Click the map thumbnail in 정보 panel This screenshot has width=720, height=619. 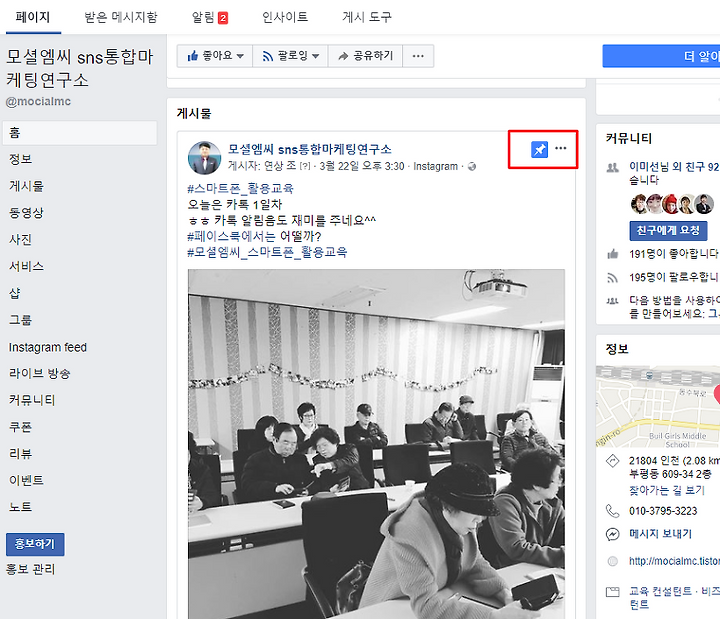pos(658,406)
